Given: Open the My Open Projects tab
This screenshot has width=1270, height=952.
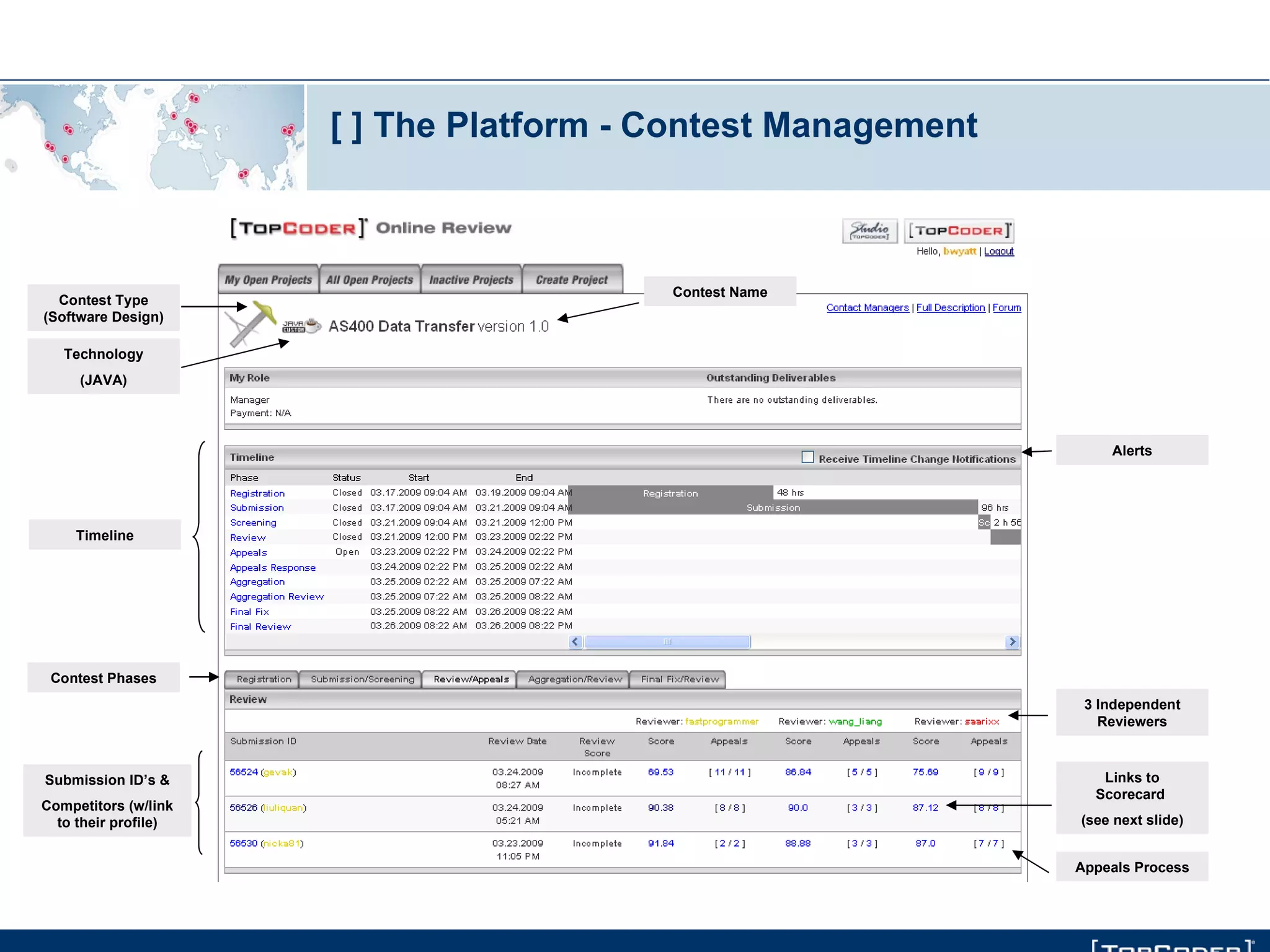Looking at the screenshot, I should click(x=268, y=280).
